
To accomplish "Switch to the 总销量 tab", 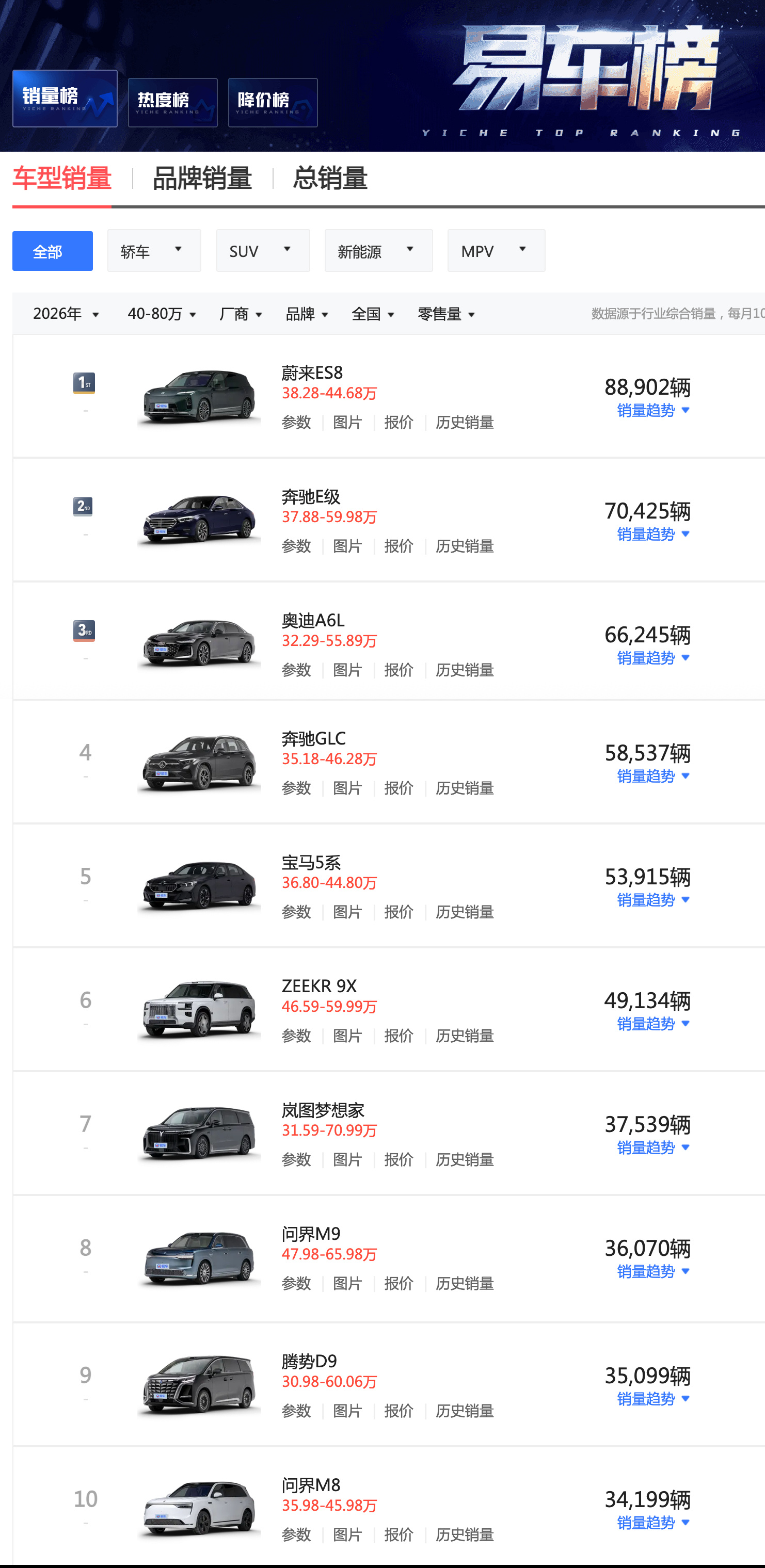I will pos(330,179).
